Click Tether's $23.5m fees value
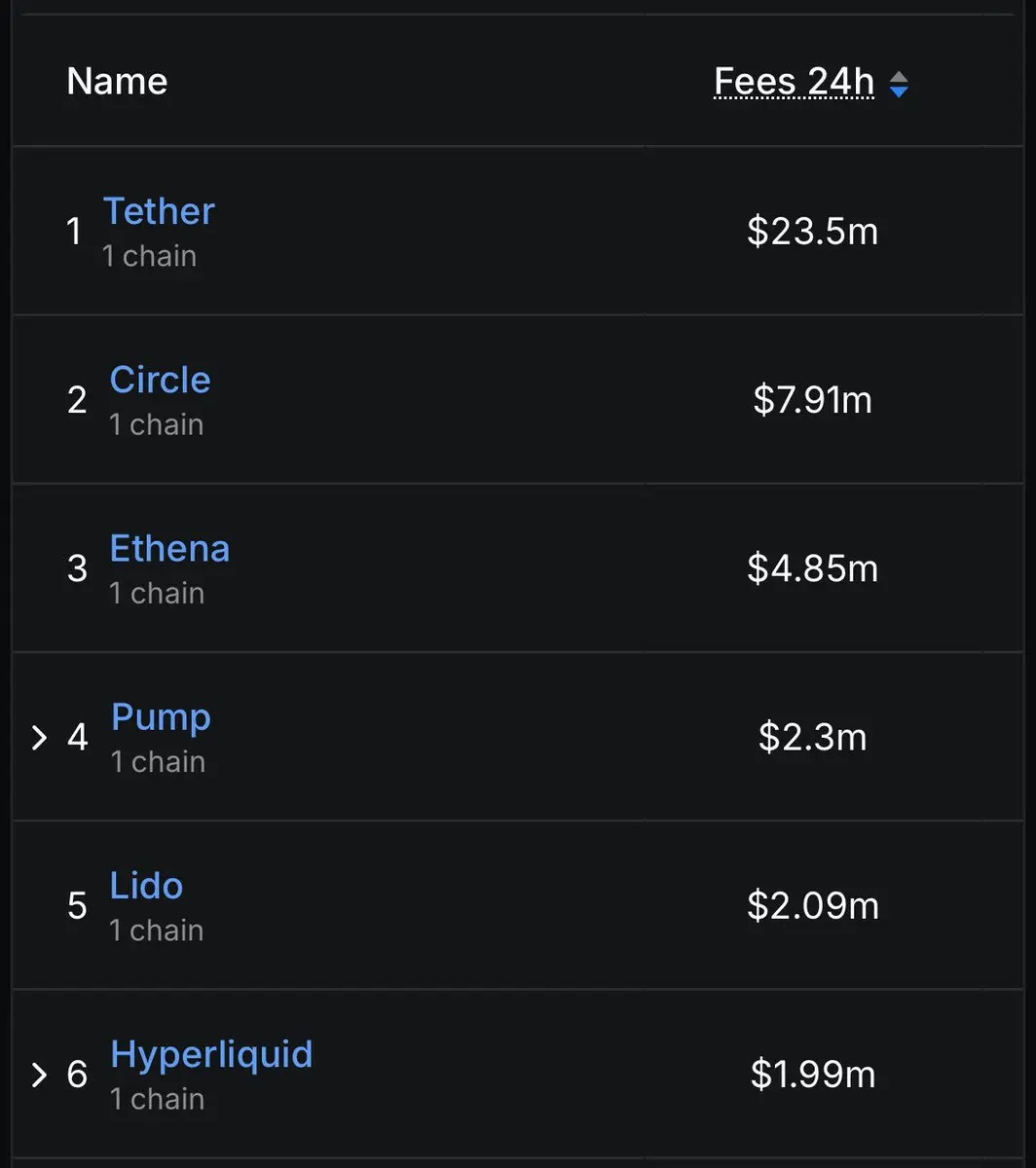This screenshot has width=1036, height=1168. [812, 232]
